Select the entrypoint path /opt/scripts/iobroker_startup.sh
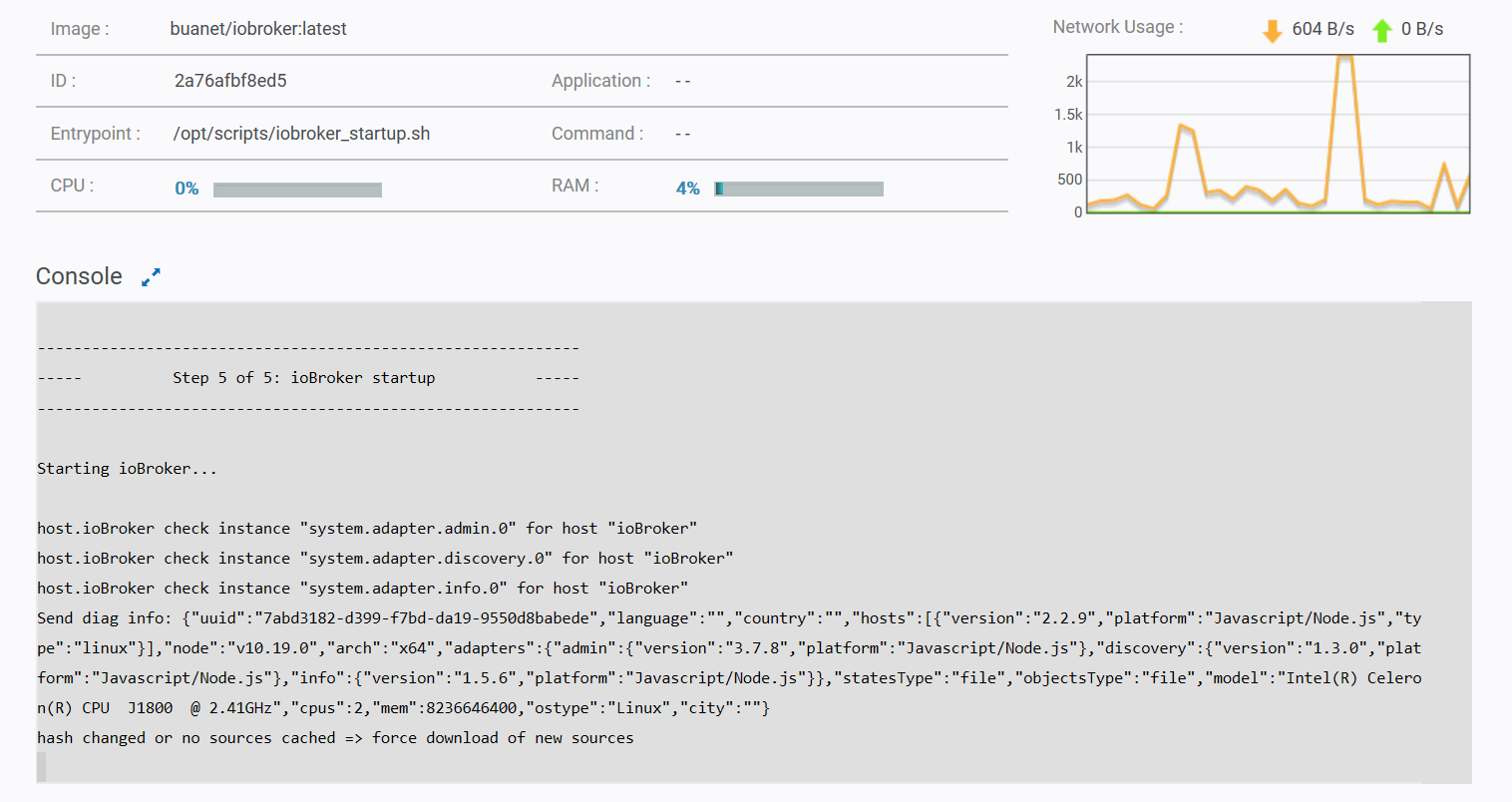This screenshot has width=1512, height=802. coord(301,134)
